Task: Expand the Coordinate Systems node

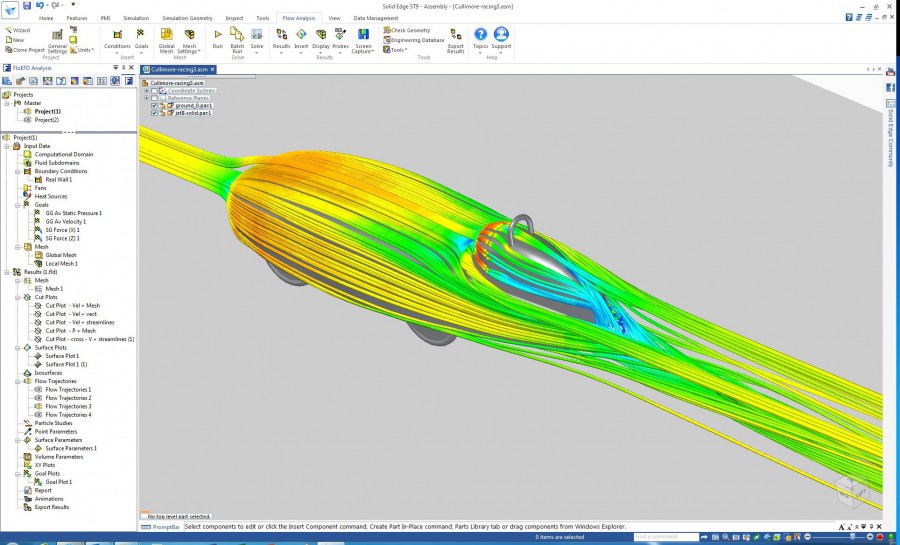Action: 146,91
